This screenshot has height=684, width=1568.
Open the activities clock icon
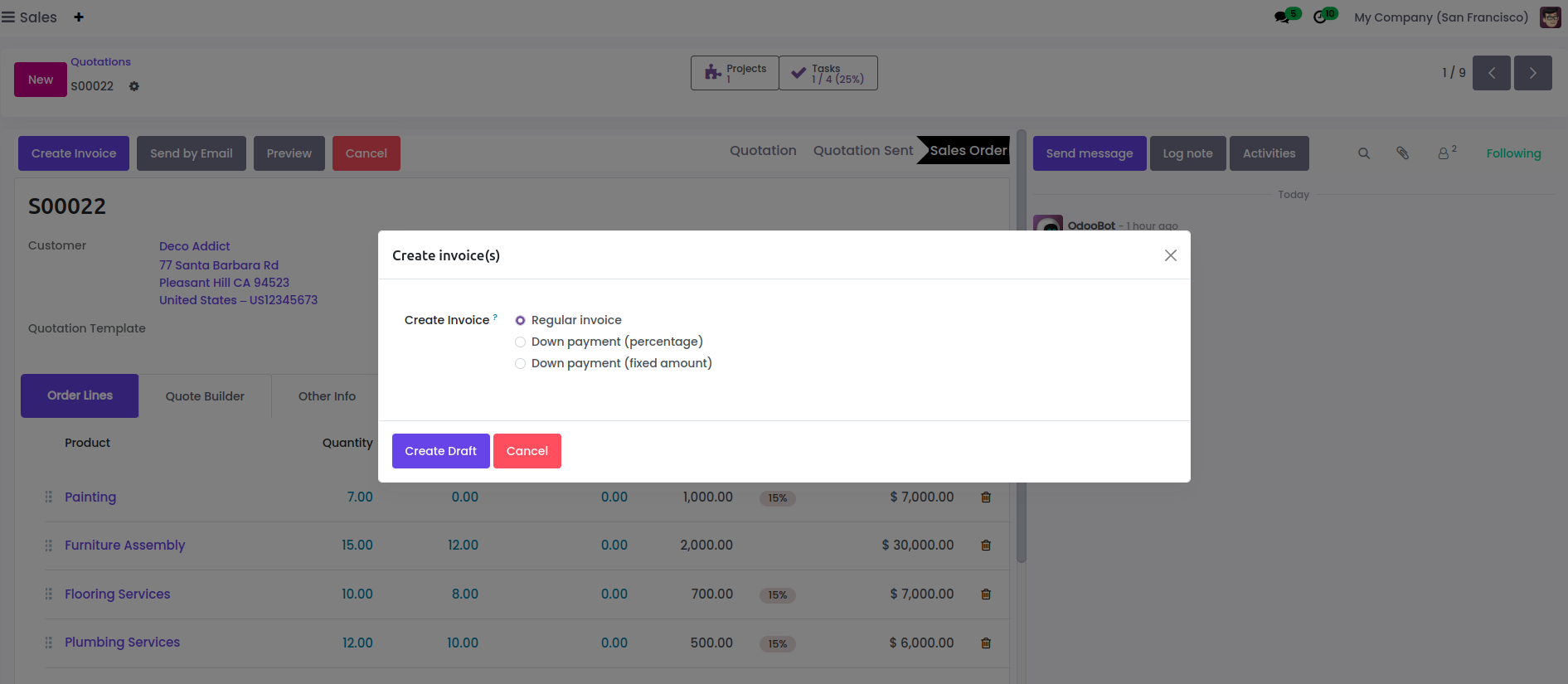click(1320, 17)
